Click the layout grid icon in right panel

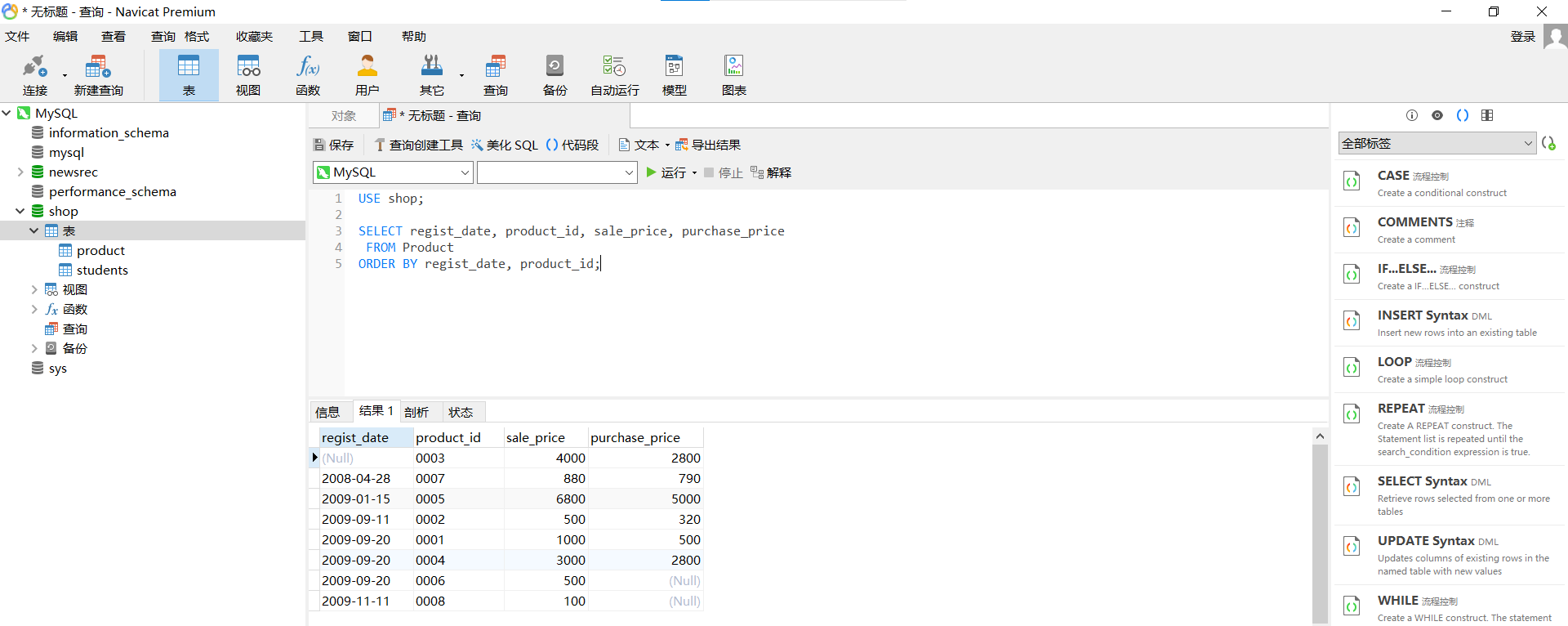coord(1487,115)
